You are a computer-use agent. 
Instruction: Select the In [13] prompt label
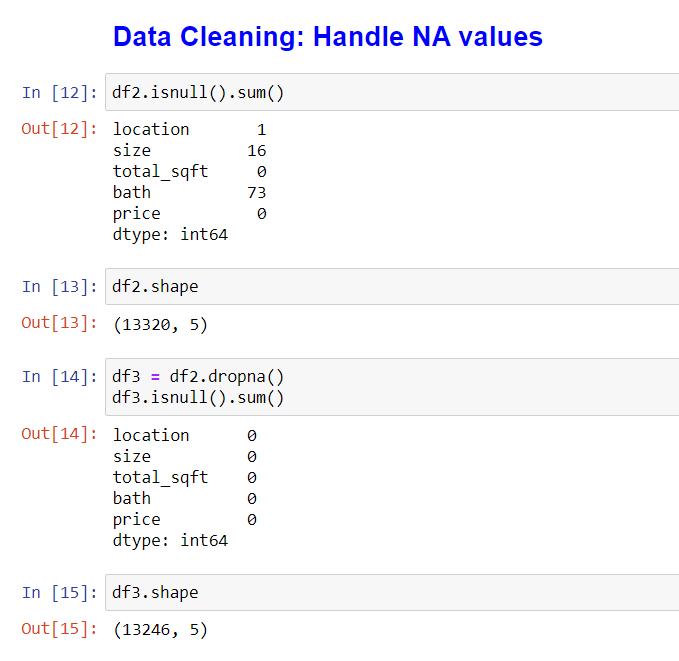[60, 287]
